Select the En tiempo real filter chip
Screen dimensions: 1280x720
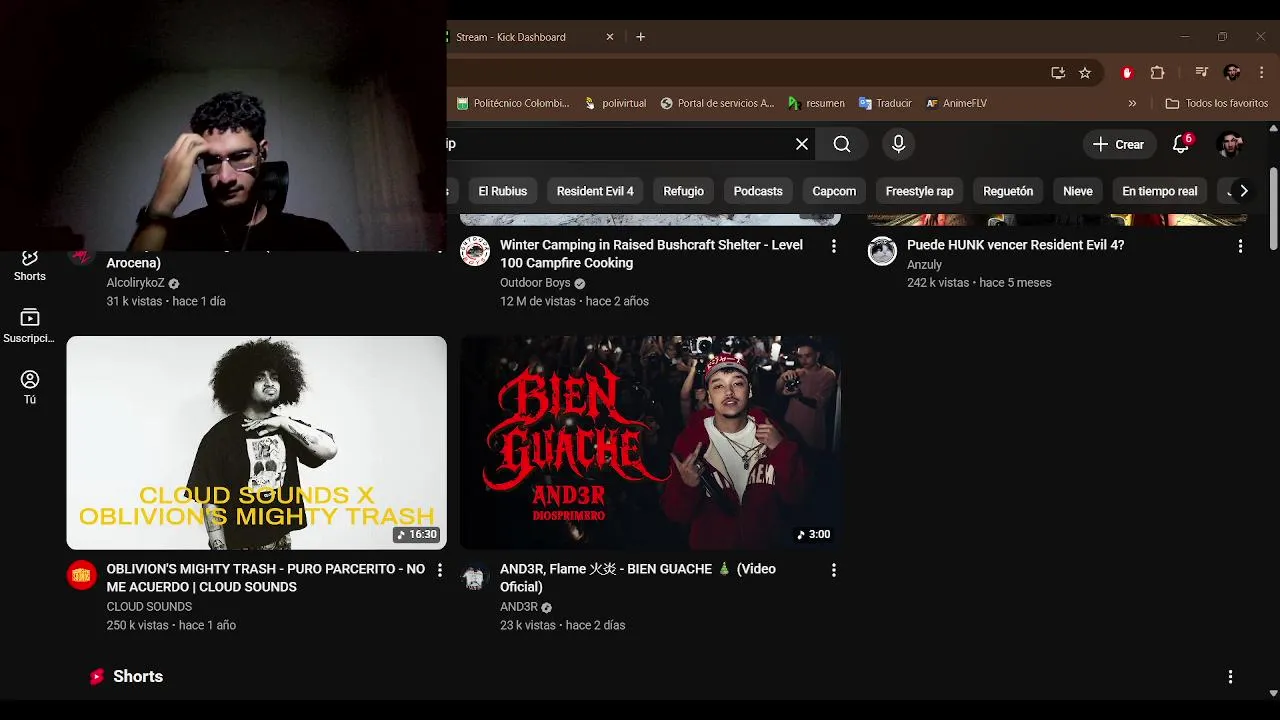tap(1159, 191)
